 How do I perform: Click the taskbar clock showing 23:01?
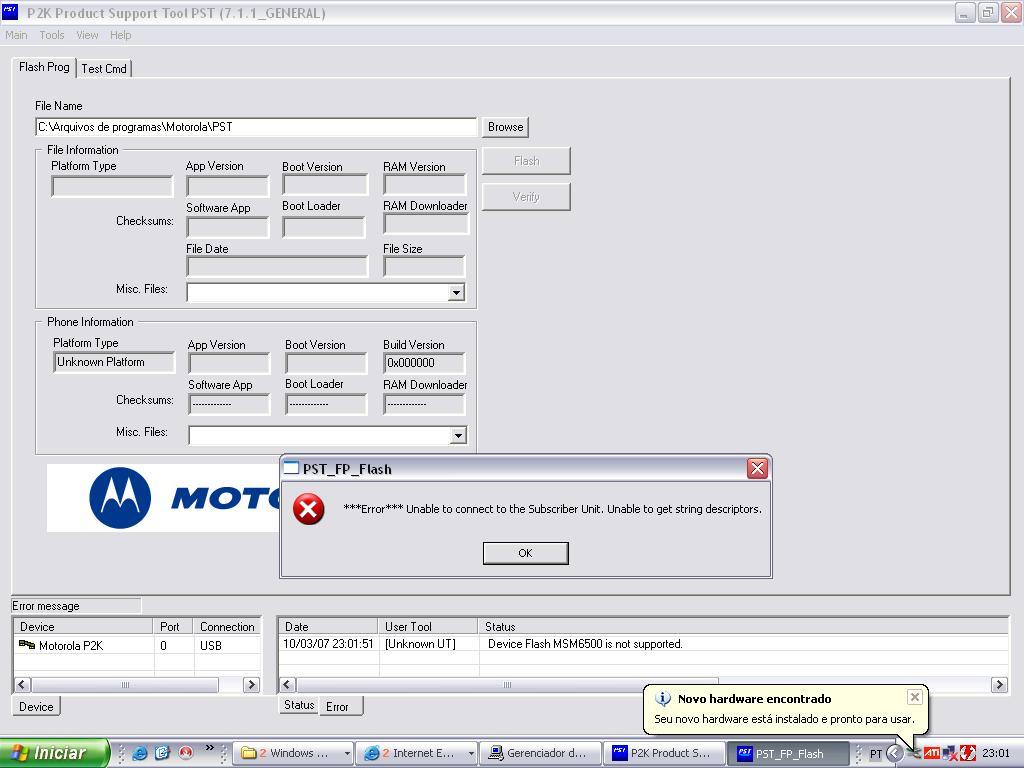(996, 753)
